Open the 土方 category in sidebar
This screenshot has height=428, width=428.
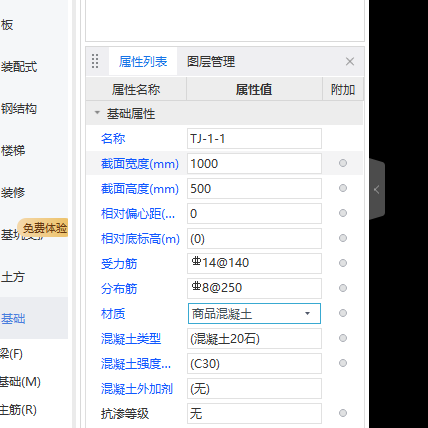[x=13, y=277]
